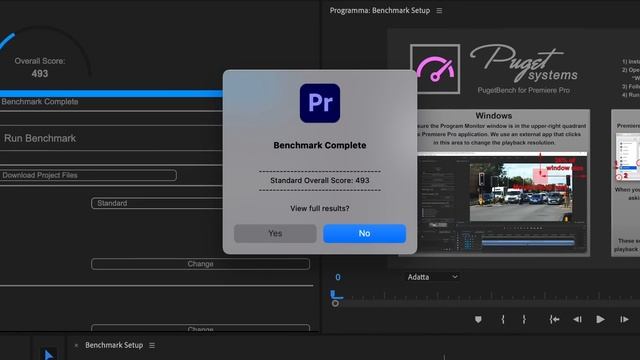This screenshot has height=360, width=640.
Task: Click the Step Forward one frame icon
Action: 624,320
